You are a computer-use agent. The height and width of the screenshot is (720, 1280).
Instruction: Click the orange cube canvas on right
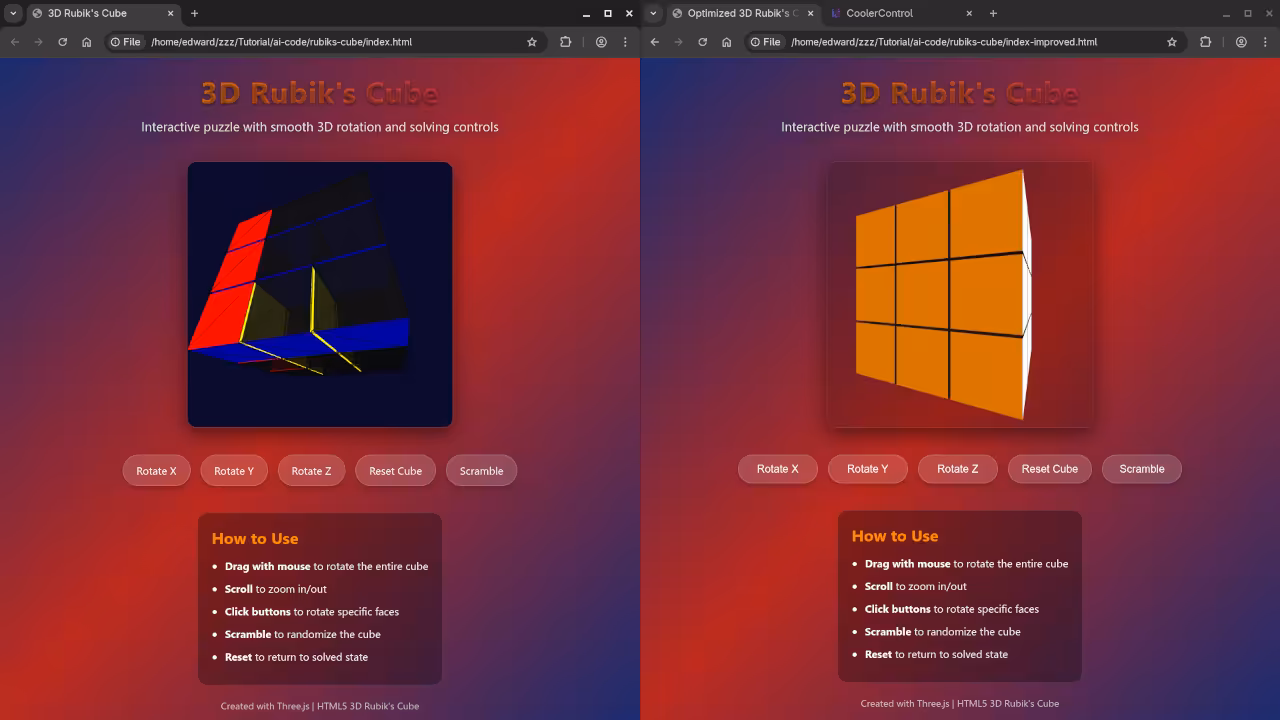(940, 295)
